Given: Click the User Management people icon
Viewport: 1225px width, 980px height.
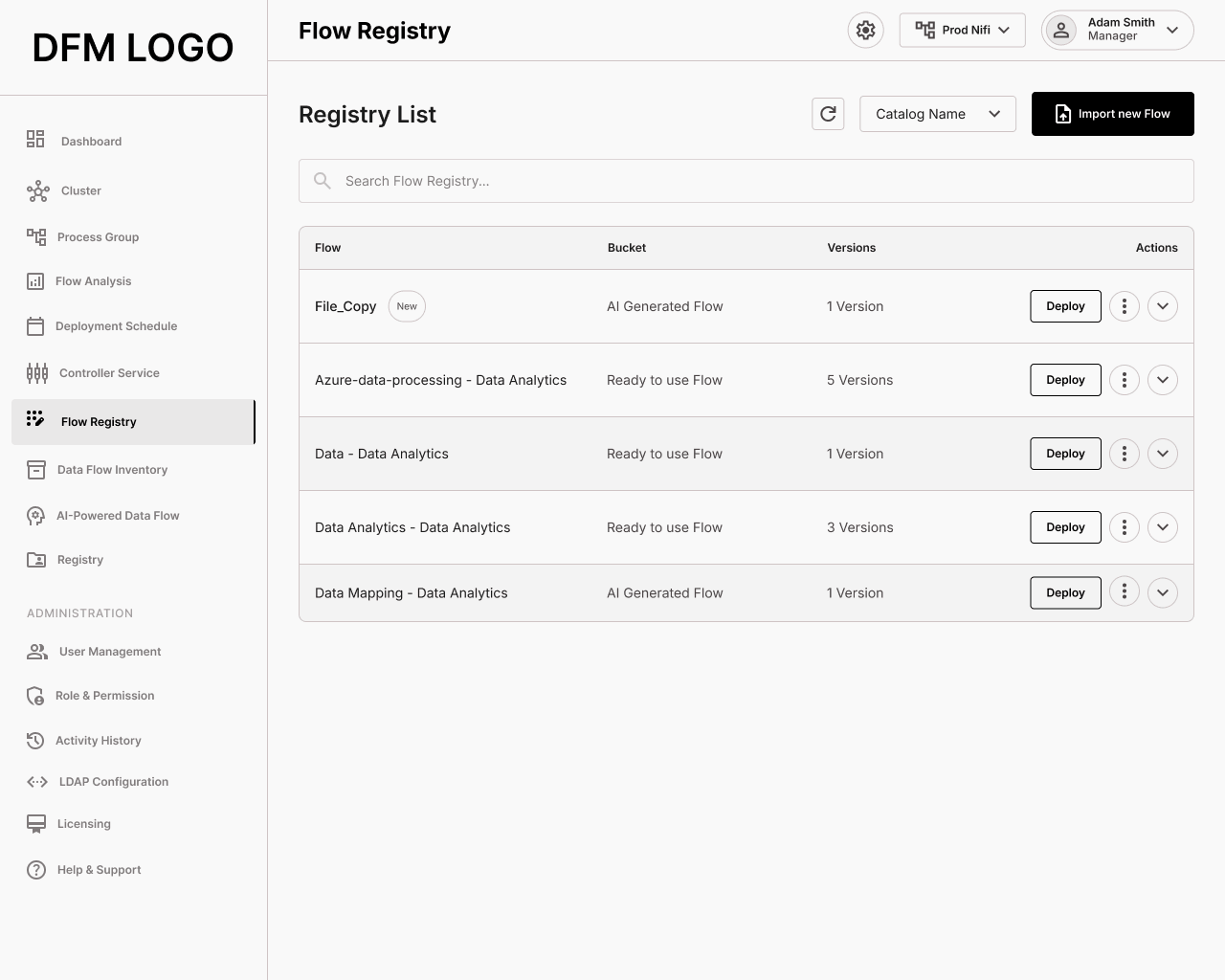Looking at the screenshot, I should coord(37,652).
